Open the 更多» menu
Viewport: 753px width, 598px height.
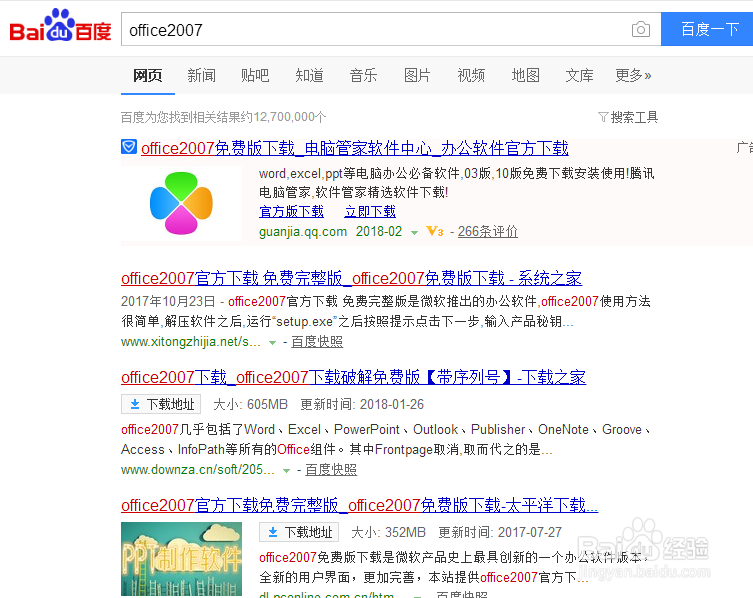[x=633, y=75]
